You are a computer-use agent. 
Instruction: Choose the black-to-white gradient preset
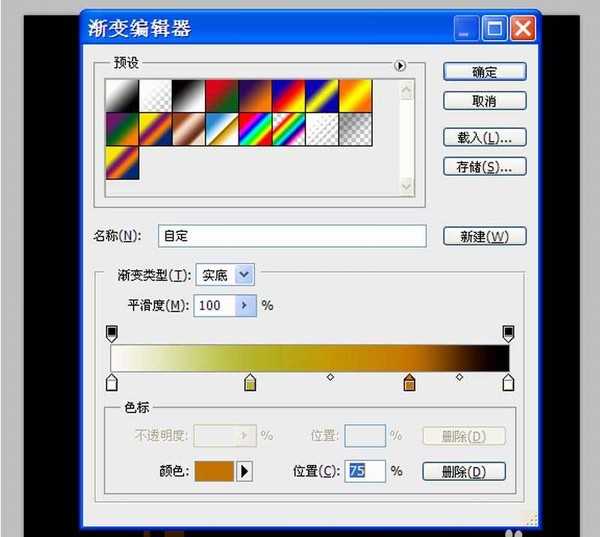[x=188, y=96]
